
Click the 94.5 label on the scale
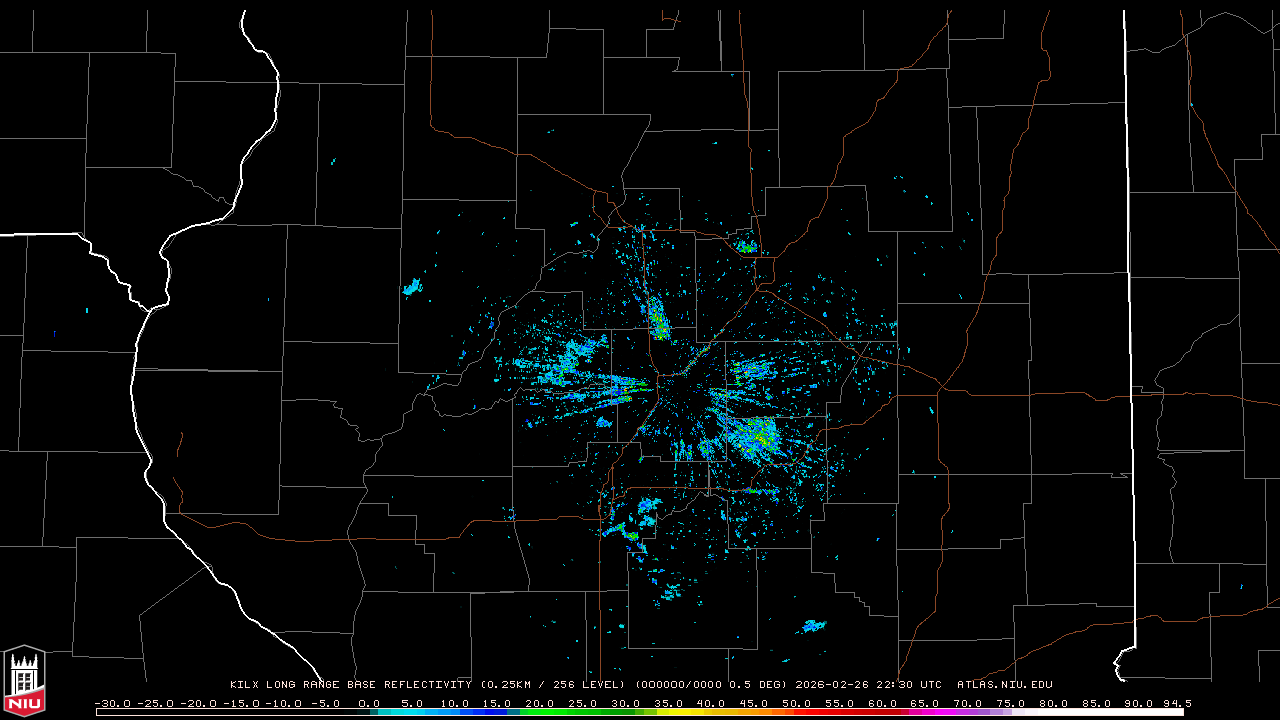coord(1176,703)
